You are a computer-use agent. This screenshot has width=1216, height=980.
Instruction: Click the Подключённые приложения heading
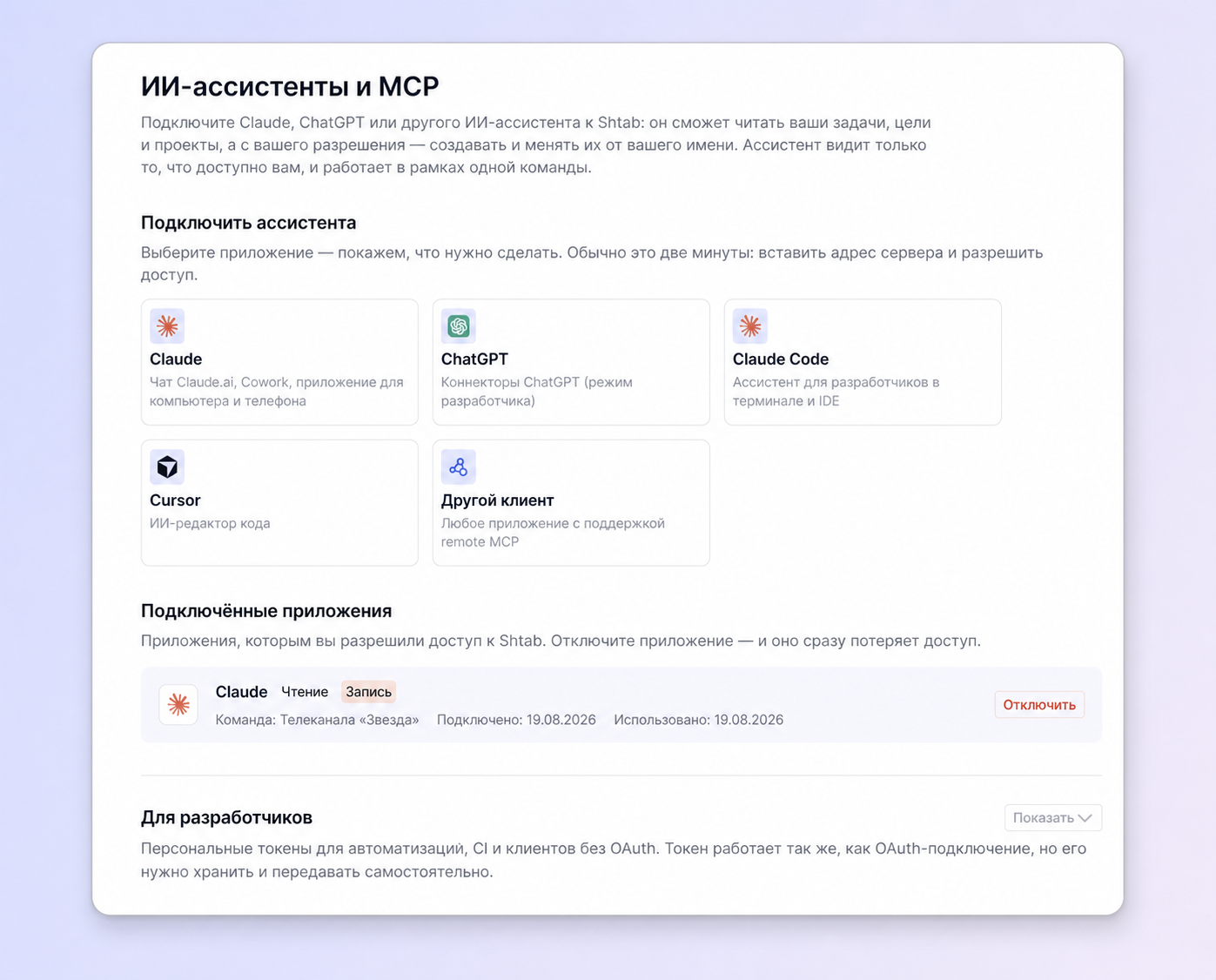coord(266,611)
